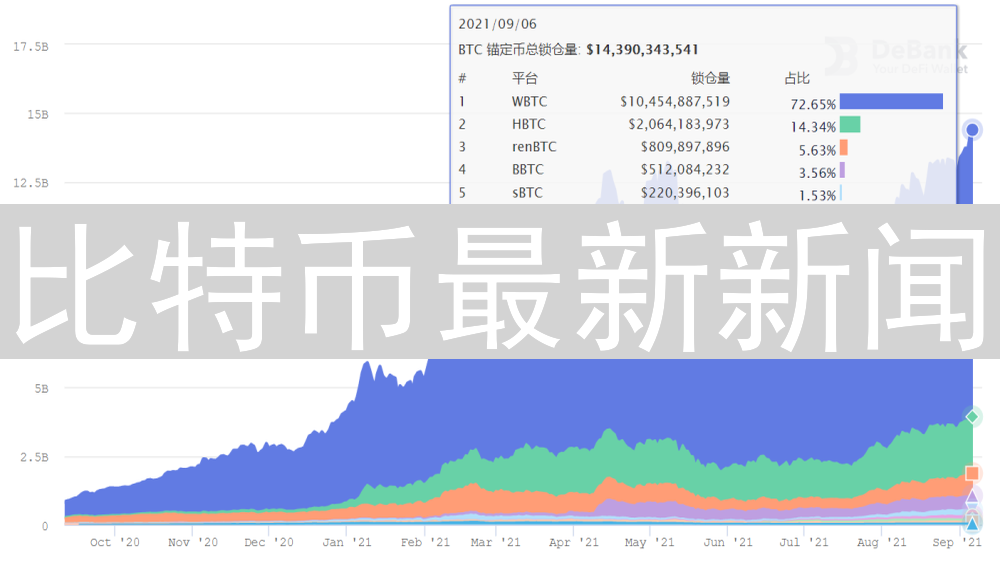The width and height of the screenshot is (1000, 562).
Task: Click the 平台 column header
Action: click(x=525, y=78)
